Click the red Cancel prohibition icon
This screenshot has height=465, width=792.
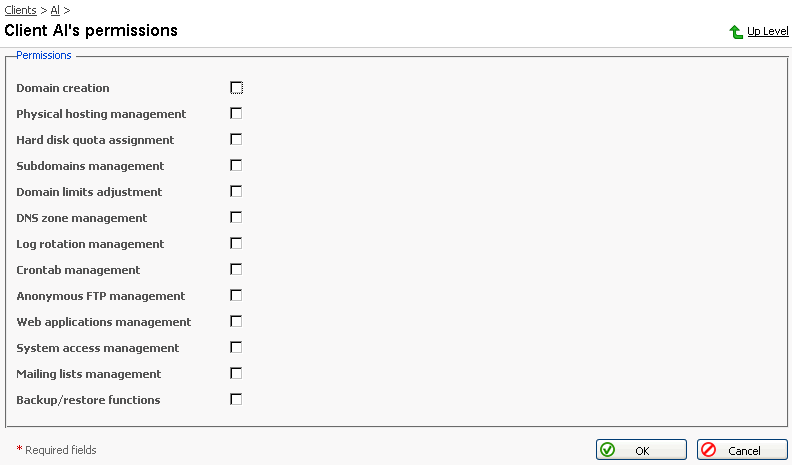[708, 450]
